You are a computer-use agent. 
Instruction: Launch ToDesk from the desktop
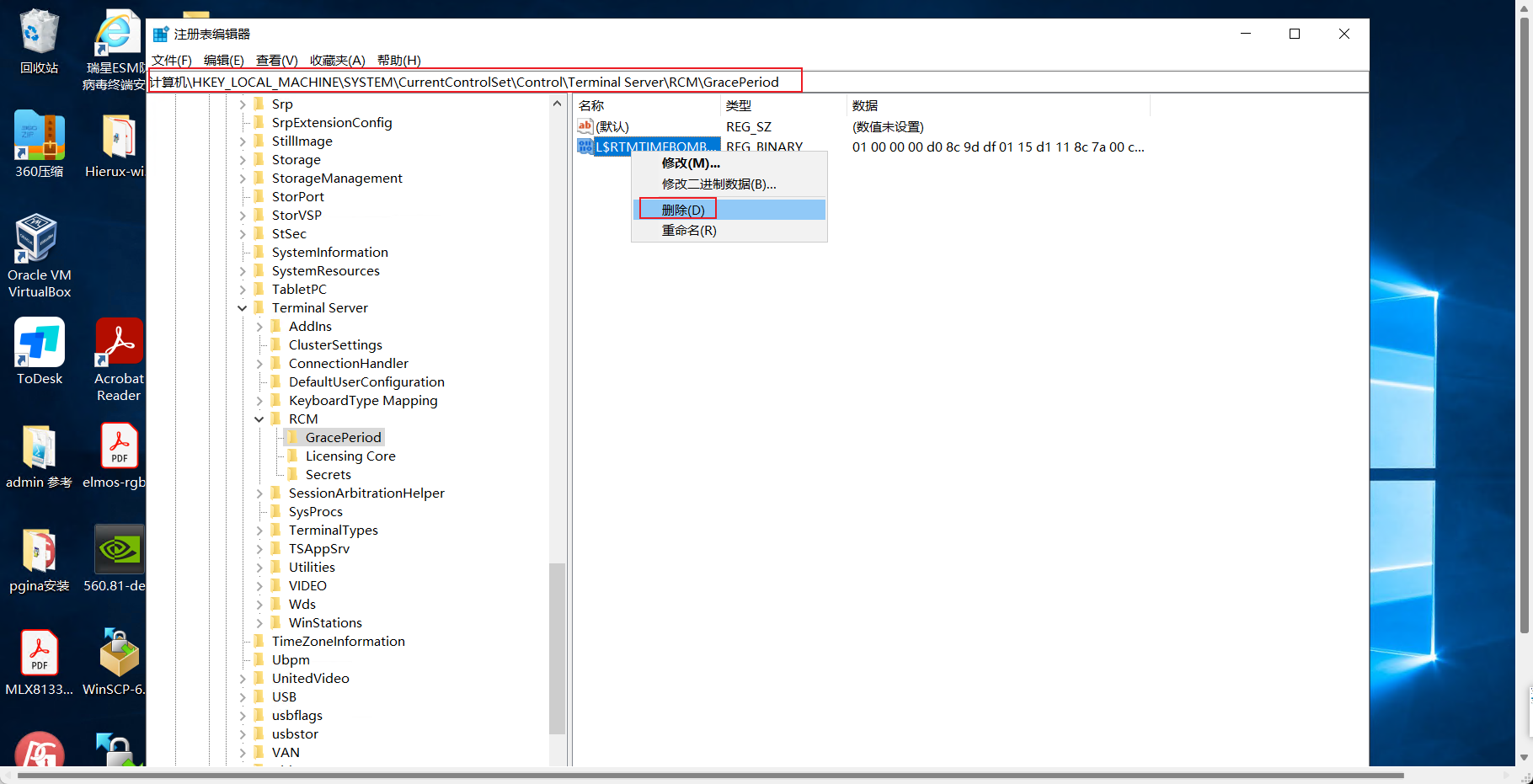(39, 342)
